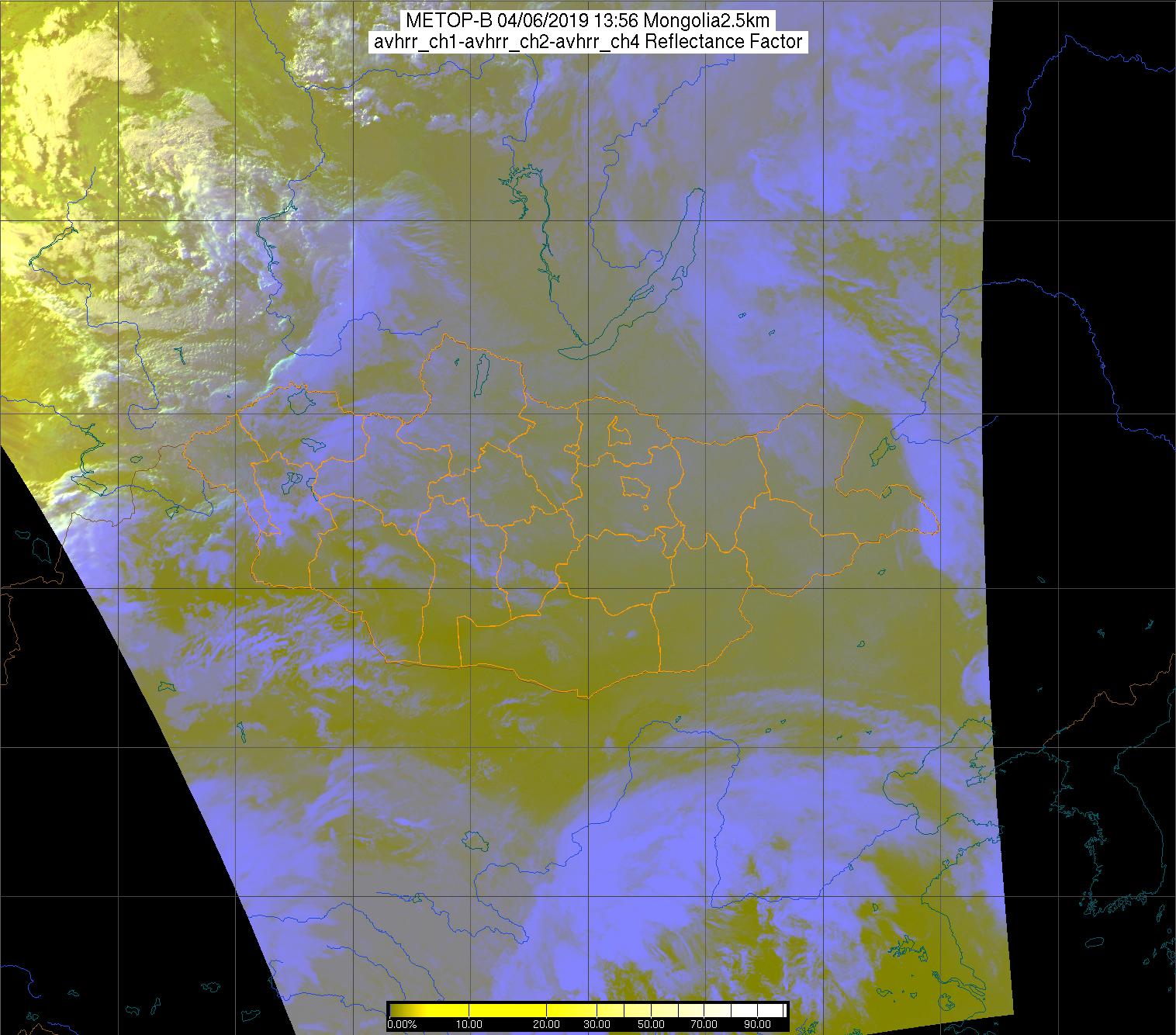This screenshot has width=1176, height=1035.
Task: Click the "70.00" label on the color bar
Action: [x=704, y=1024]
